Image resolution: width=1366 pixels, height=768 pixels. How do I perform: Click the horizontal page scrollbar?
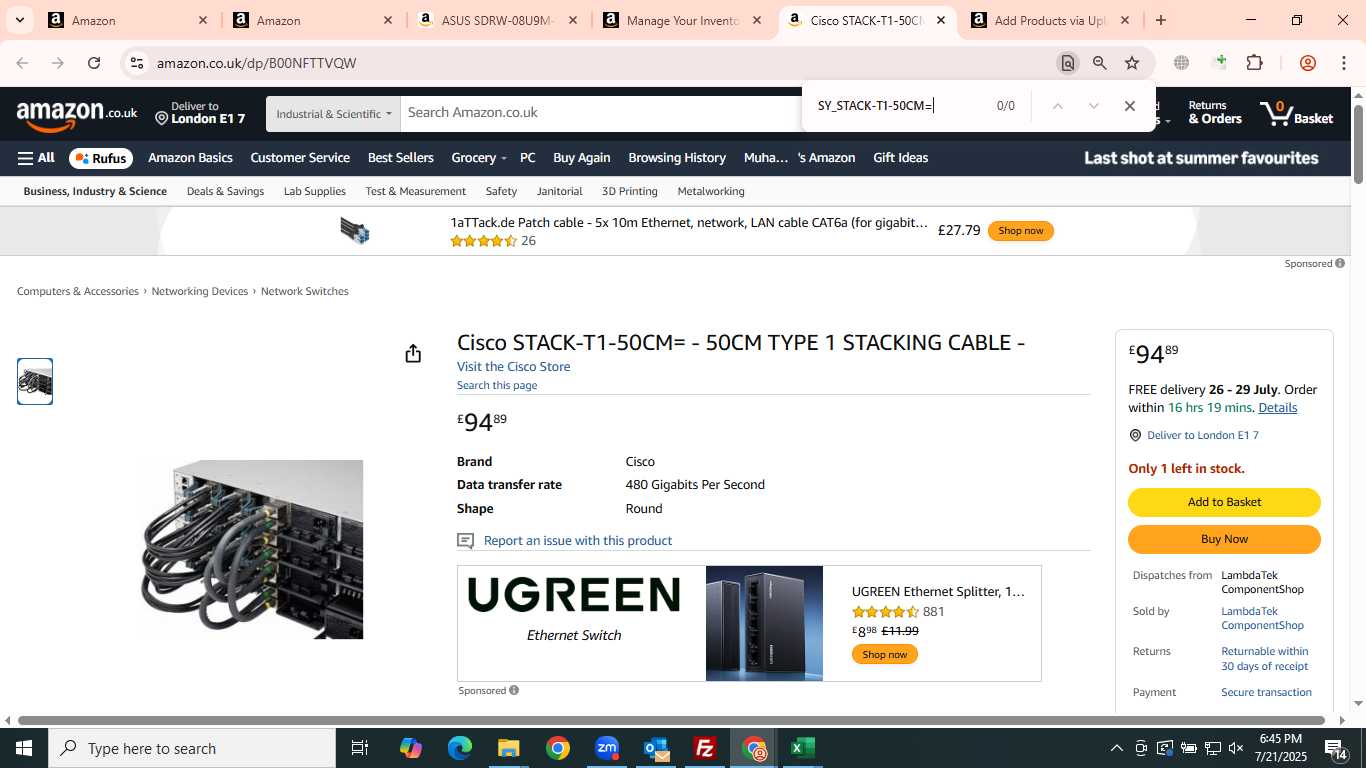(x=671, y=720)
